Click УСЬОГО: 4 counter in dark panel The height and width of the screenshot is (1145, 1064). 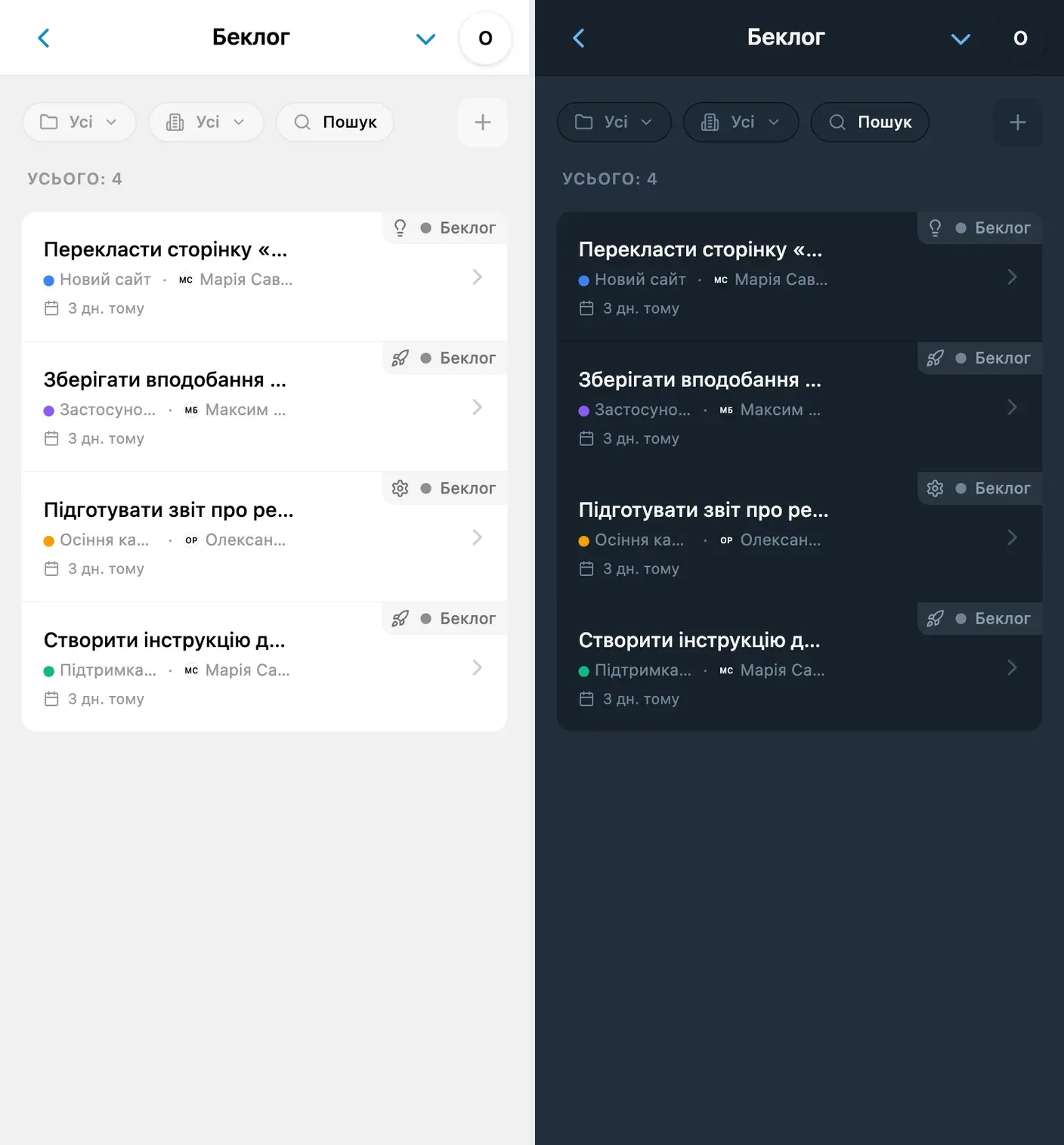click(610, 179)
